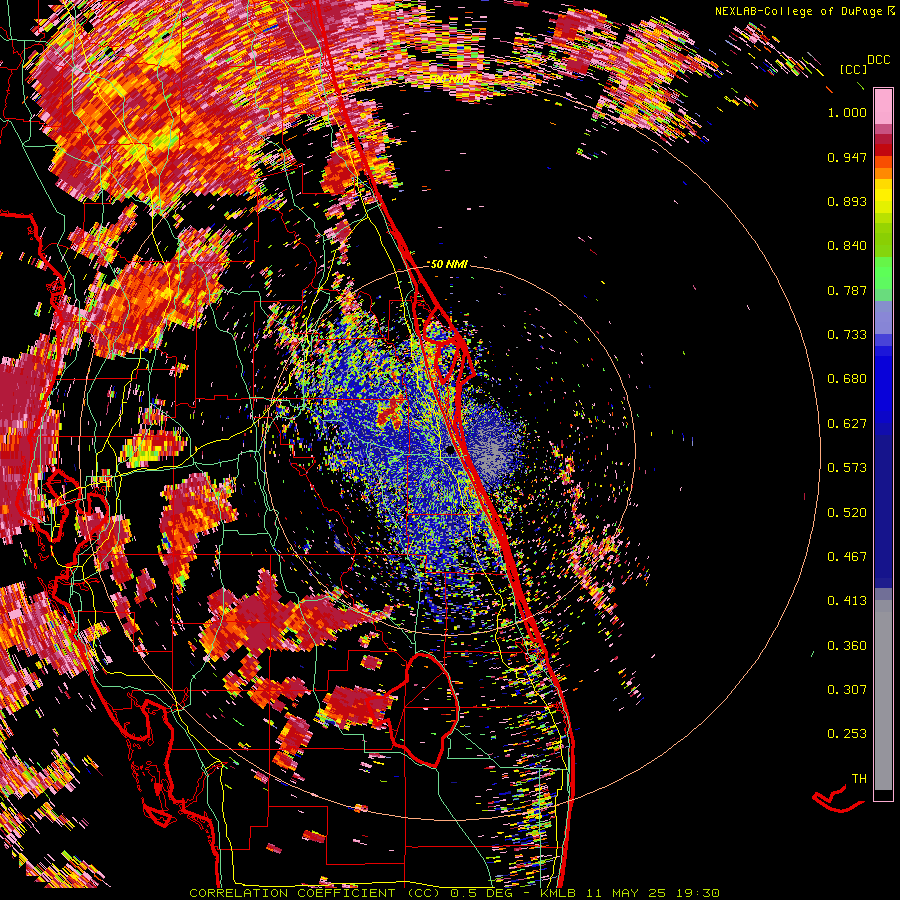The width and height of the screenshot is (900, 900).
Task: Click the [CC] label beside the color bar
Action: click(853, 69)
